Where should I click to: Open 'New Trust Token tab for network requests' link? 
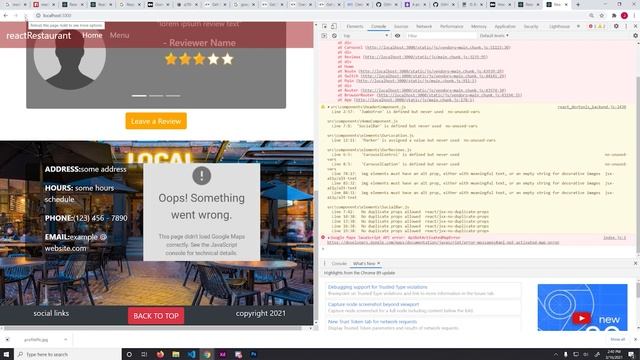[372, 322]
